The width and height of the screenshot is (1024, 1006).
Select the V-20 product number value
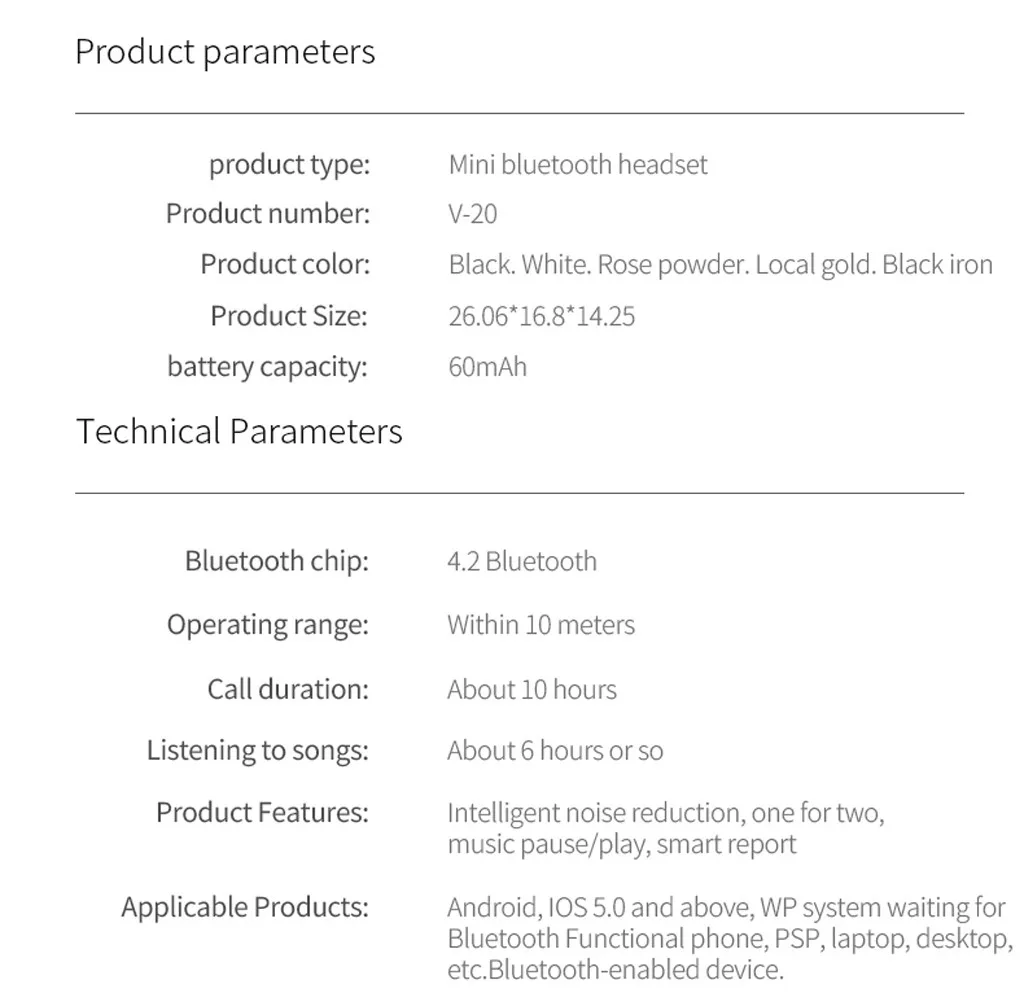pos(473,214)
